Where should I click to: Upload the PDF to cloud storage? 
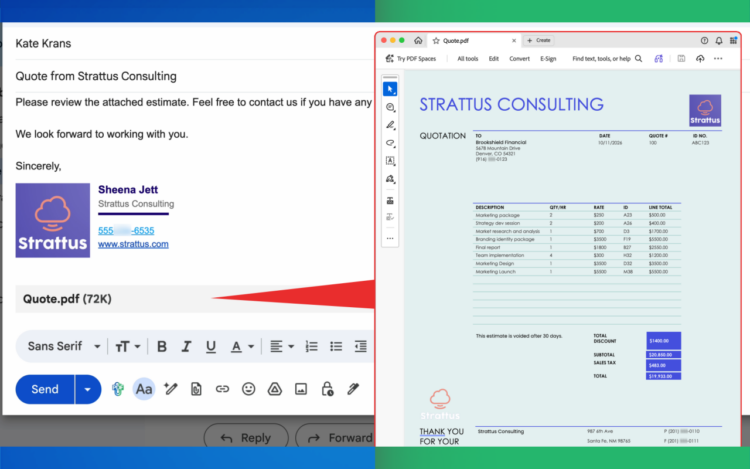coord(700,59)
